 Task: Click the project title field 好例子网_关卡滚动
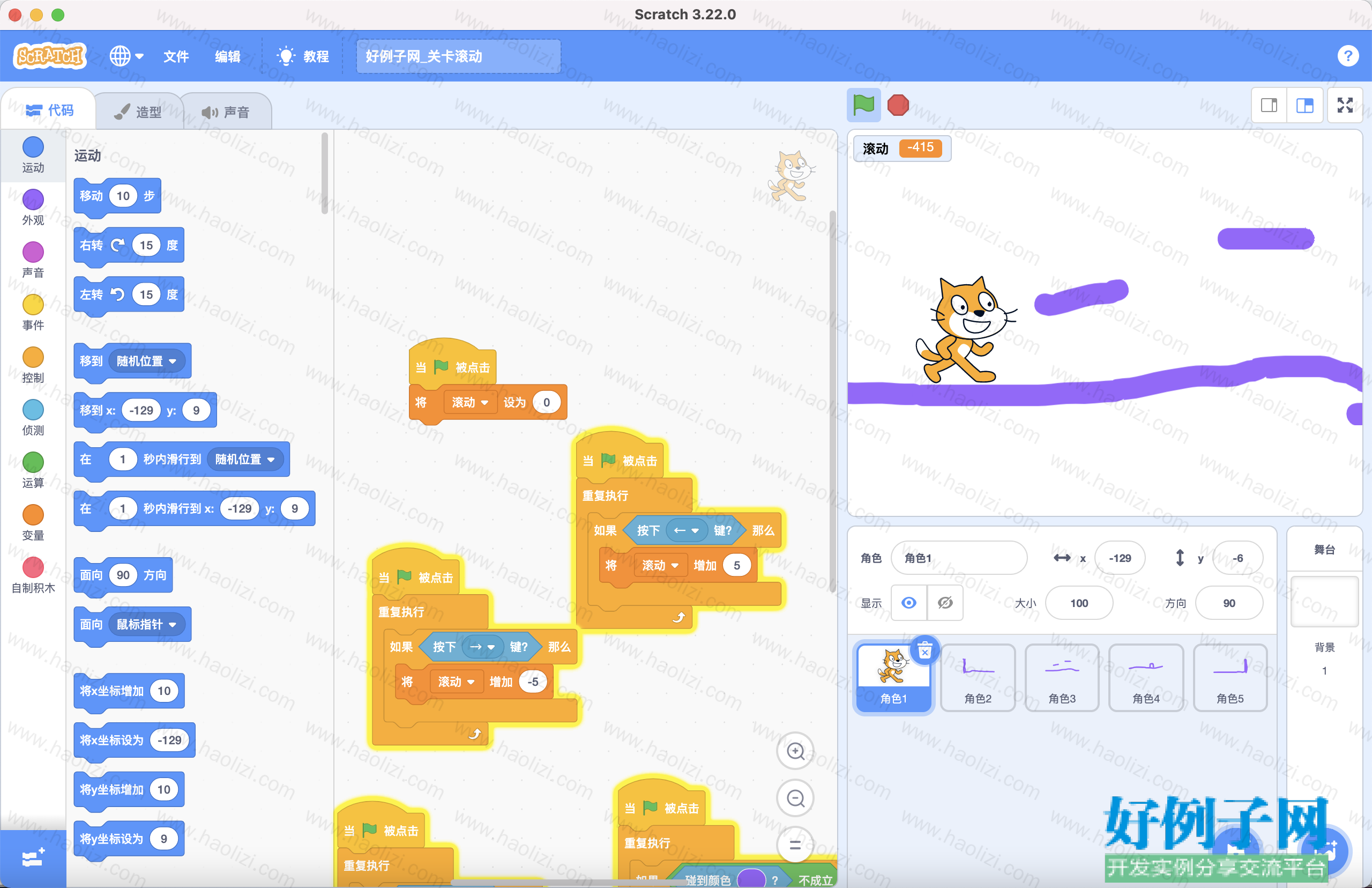click(x=458, y=56)
